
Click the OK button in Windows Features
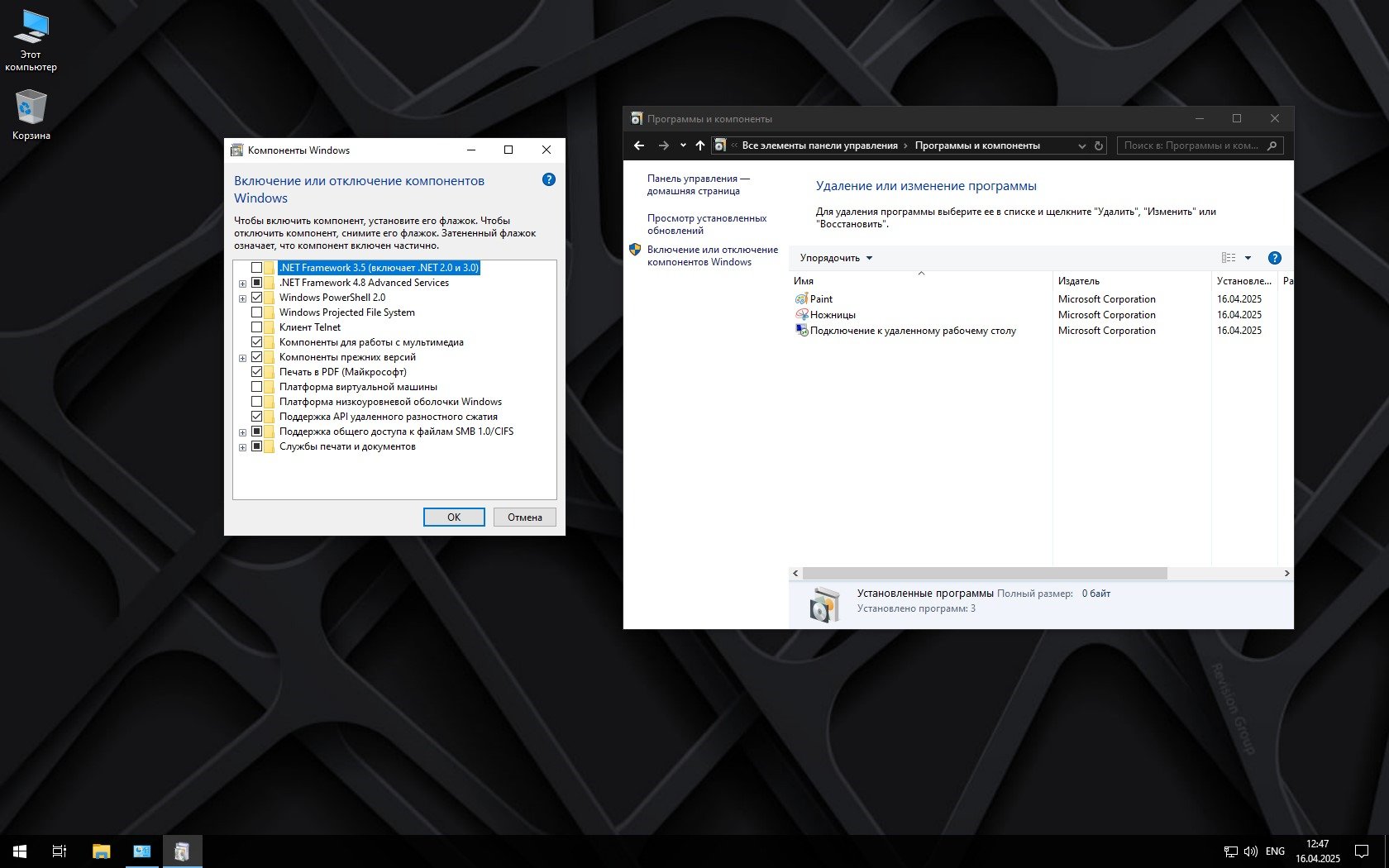point(454,517)
